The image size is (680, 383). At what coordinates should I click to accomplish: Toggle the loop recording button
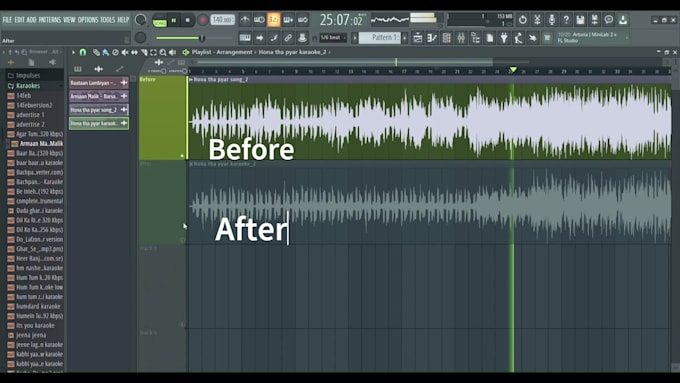tap(303, 20)
